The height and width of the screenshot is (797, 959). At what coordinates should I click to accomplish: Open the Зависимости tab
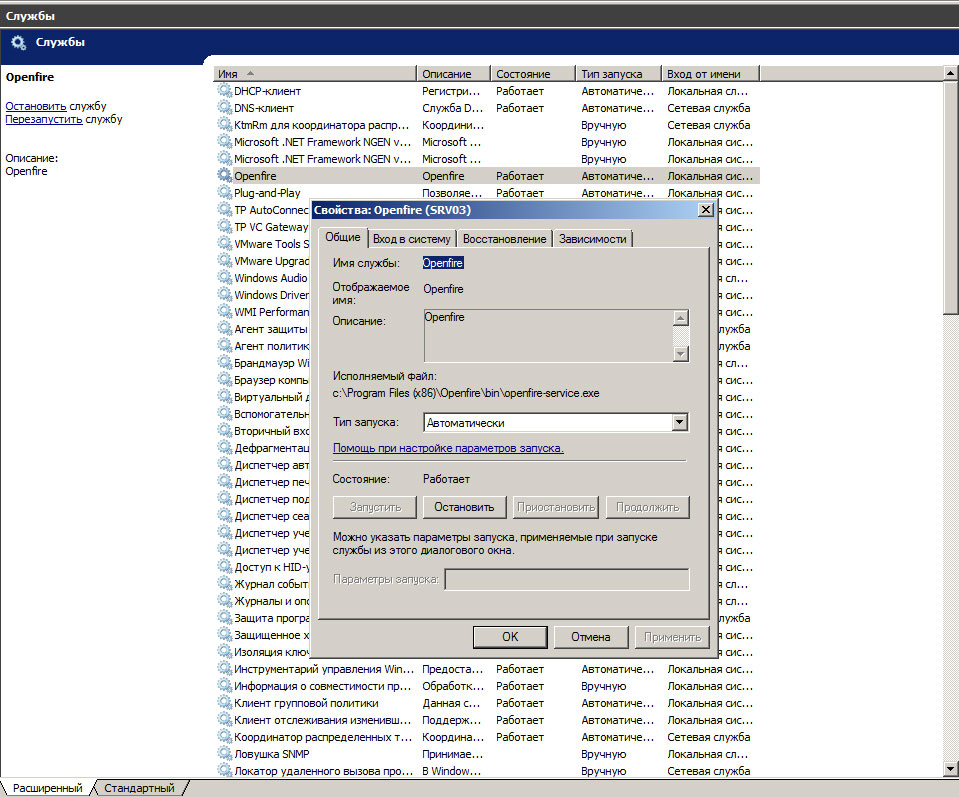coord(593,239)
